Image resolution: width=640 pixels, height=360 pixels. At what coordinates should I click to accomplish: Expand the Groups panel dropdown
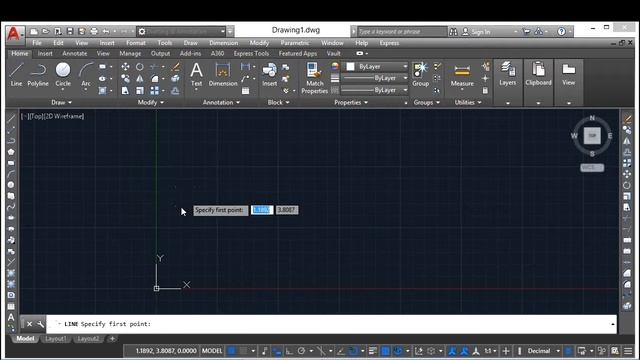[427, 102]
